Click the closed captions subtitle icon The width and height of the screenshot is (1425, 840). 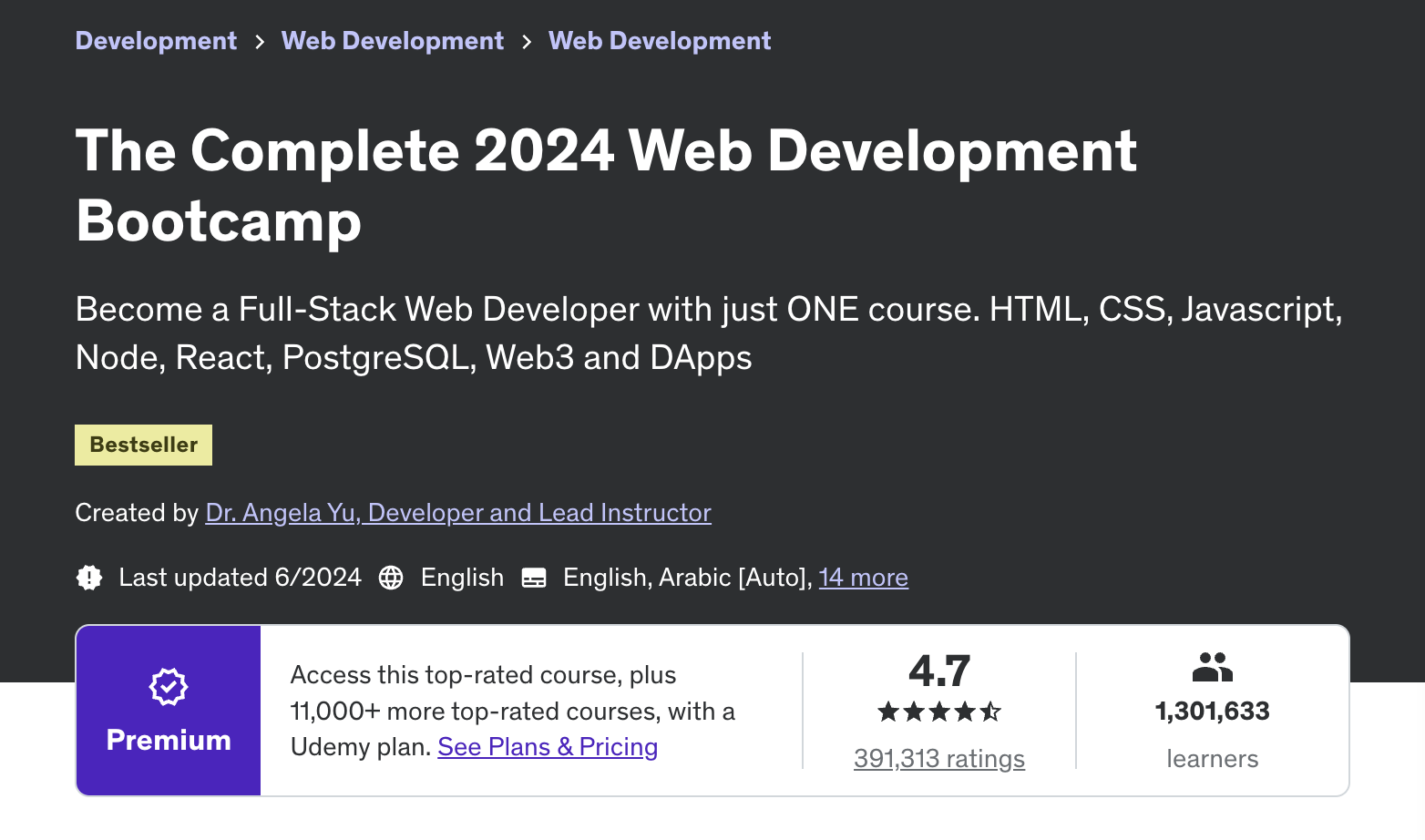click(534, 578)
